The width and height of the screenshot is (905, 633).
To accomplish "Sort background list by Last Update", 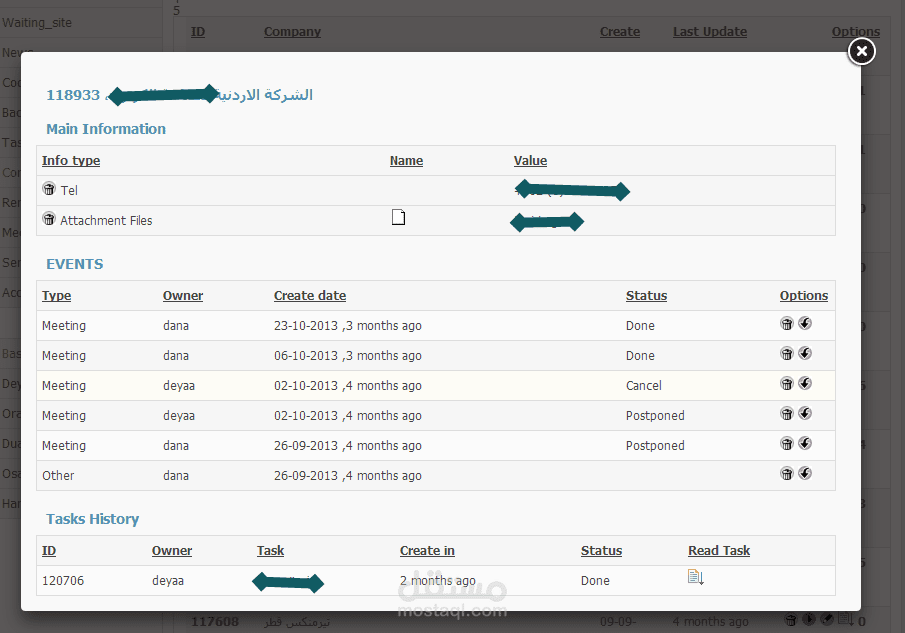I will click(710, 32).
